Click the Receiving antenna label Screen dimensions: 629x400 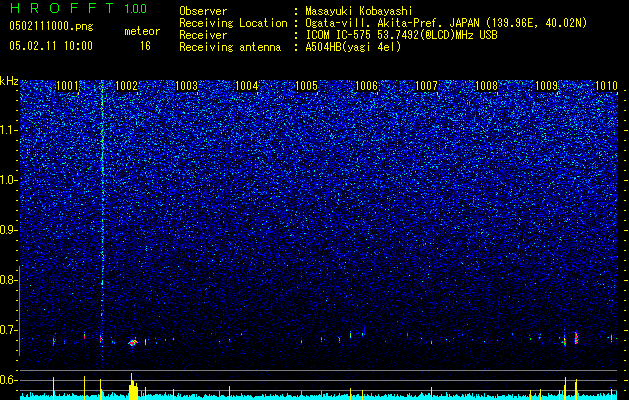tap(230, 47)
